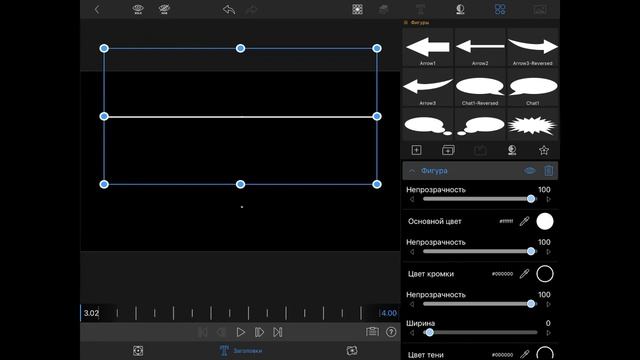The width and height of the screenshot is (640, 360).
Task: Choose the Chat1 speech bubble shape
Action: (533, 88)
